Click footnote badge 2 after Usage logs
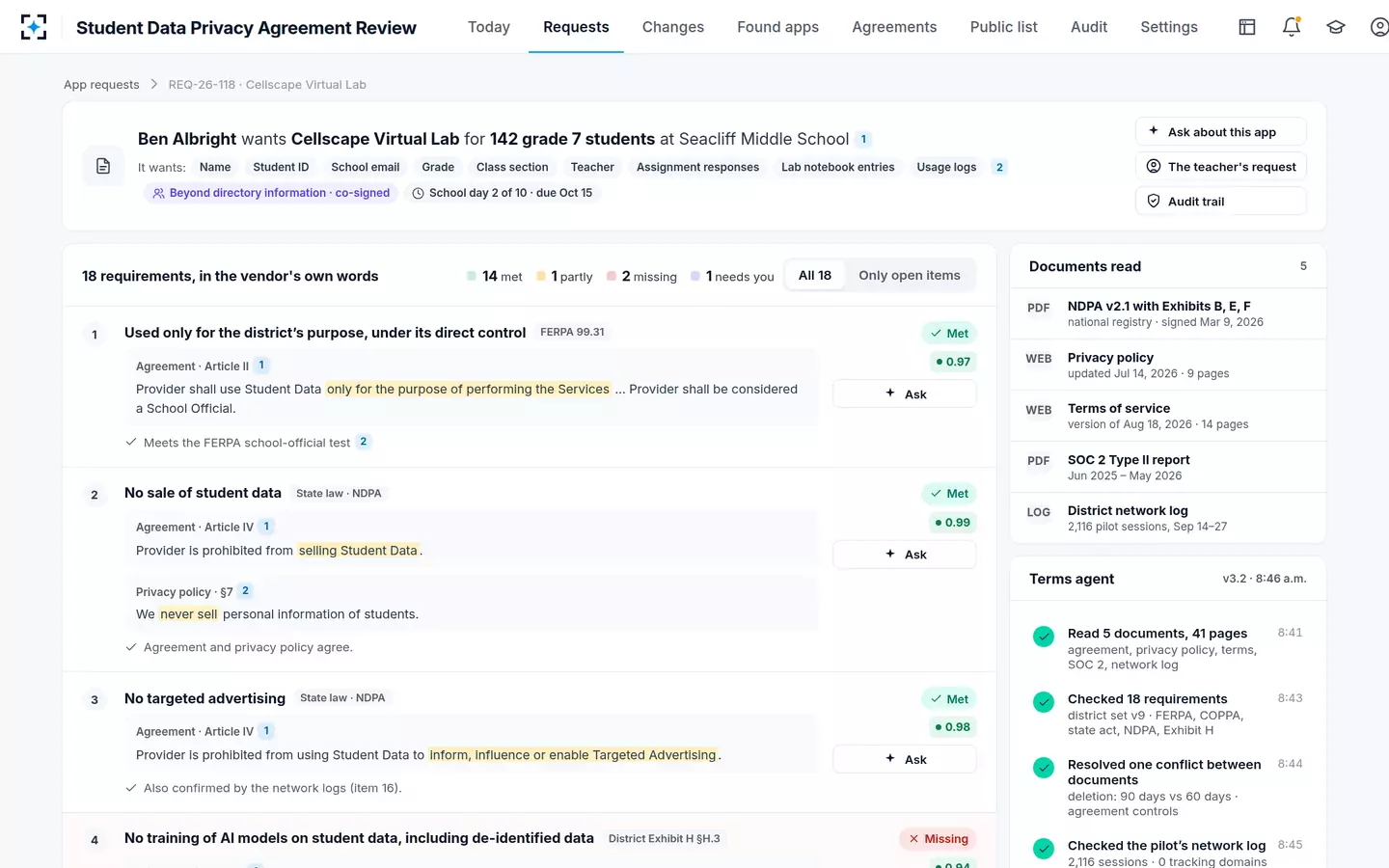 [999, 167]
